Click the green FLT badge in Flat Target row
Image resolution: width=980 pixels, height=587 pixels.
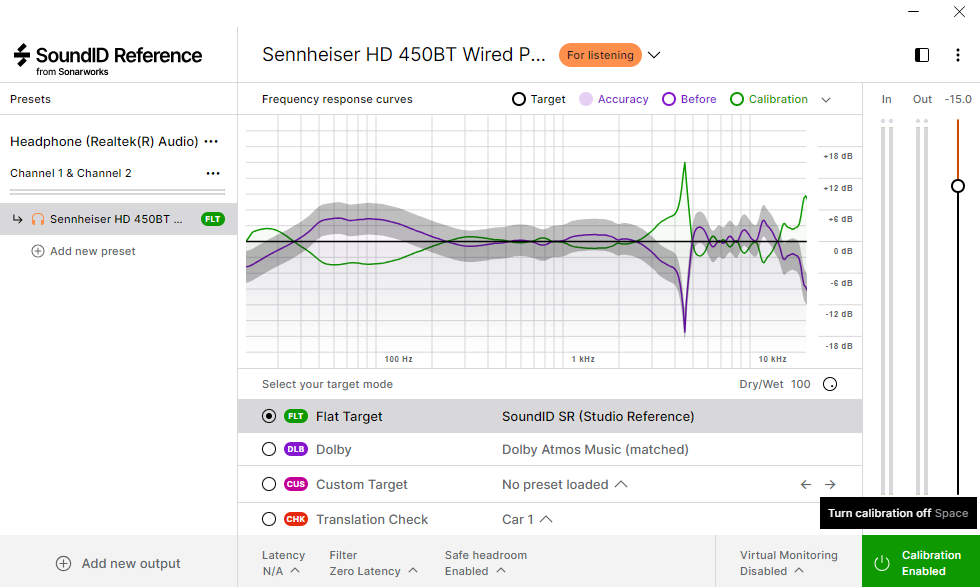296,416
